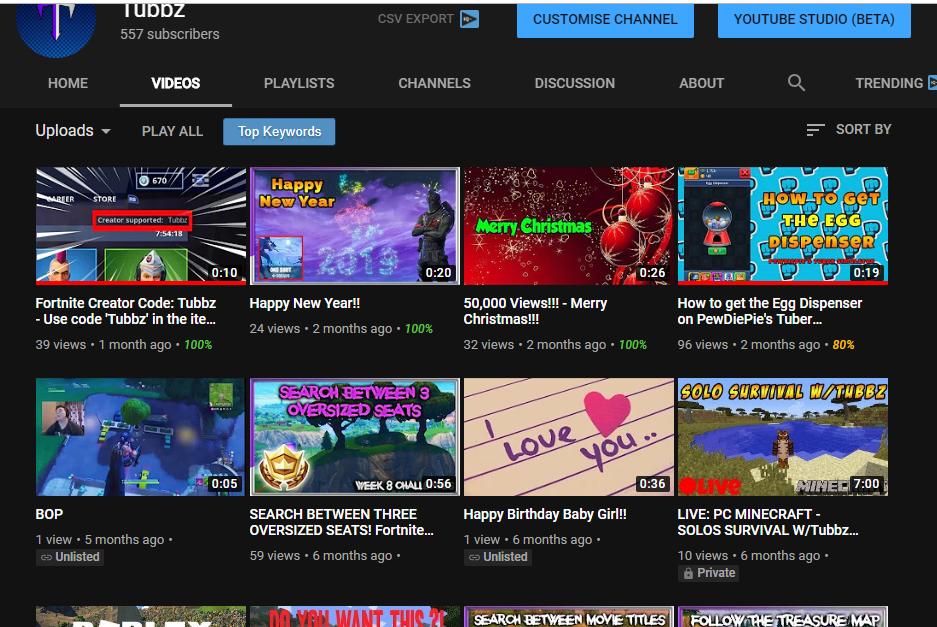Image resolution: width=937 pixels, height=627 pixels.
Task: Click '50,000 Views!!! - Merry Christmas!!!' title
Action: pos(535,311)
